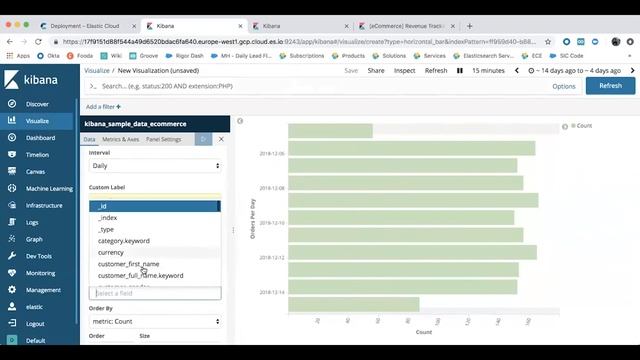This screenshot has width=640, height=360.
Task: Choose category.keyword from the field list
Action: tap(155, 241)
